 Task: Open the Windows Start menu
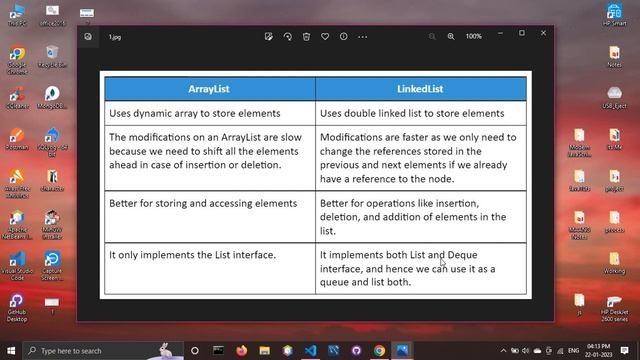click(x=11, y=351)
